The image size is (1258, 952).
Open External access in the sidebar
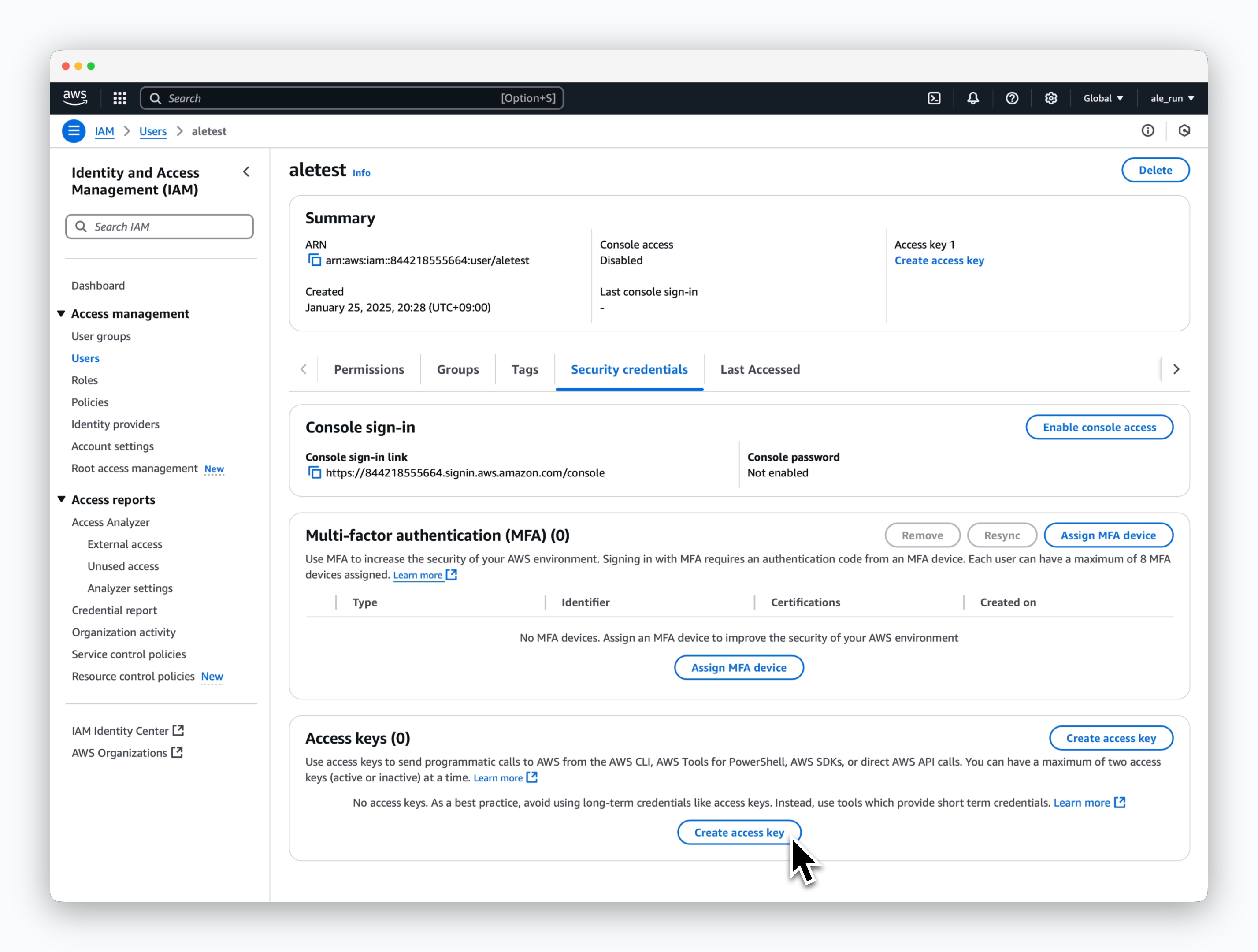tap(125, 544)
